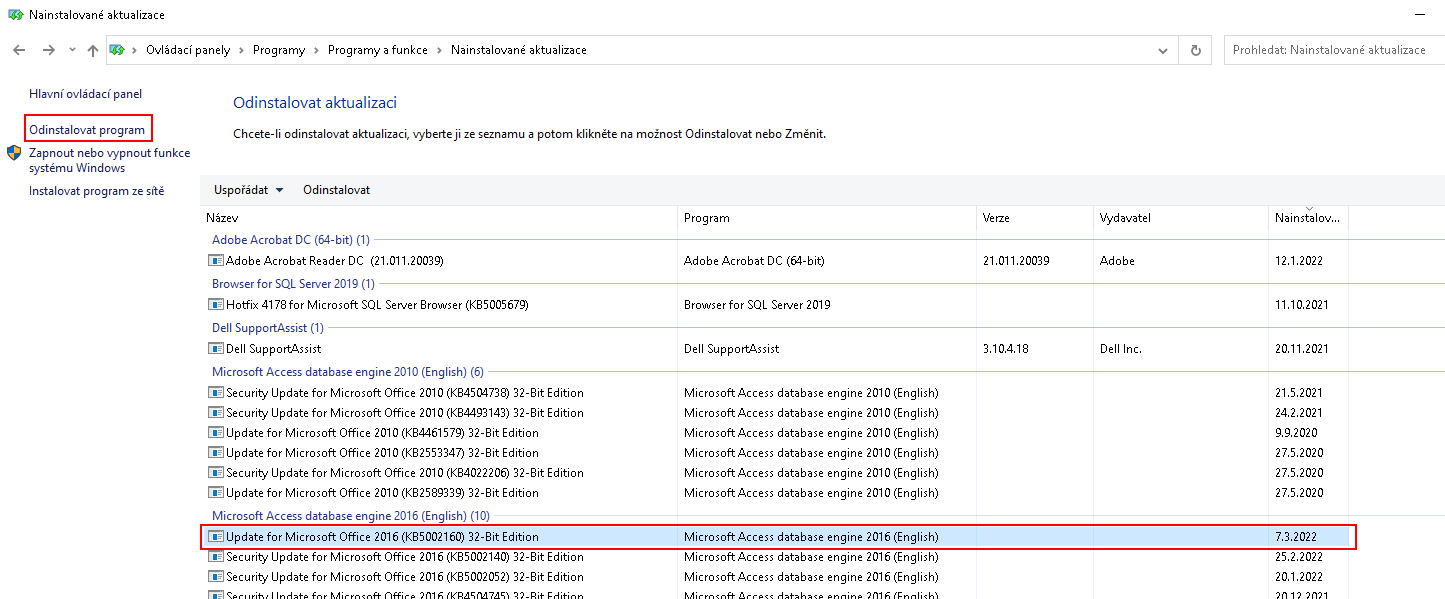Viewport: 1445px width, 599px height.
Task: Select the Dell SupportAssist update name
Action: click(x=274, y=349)
